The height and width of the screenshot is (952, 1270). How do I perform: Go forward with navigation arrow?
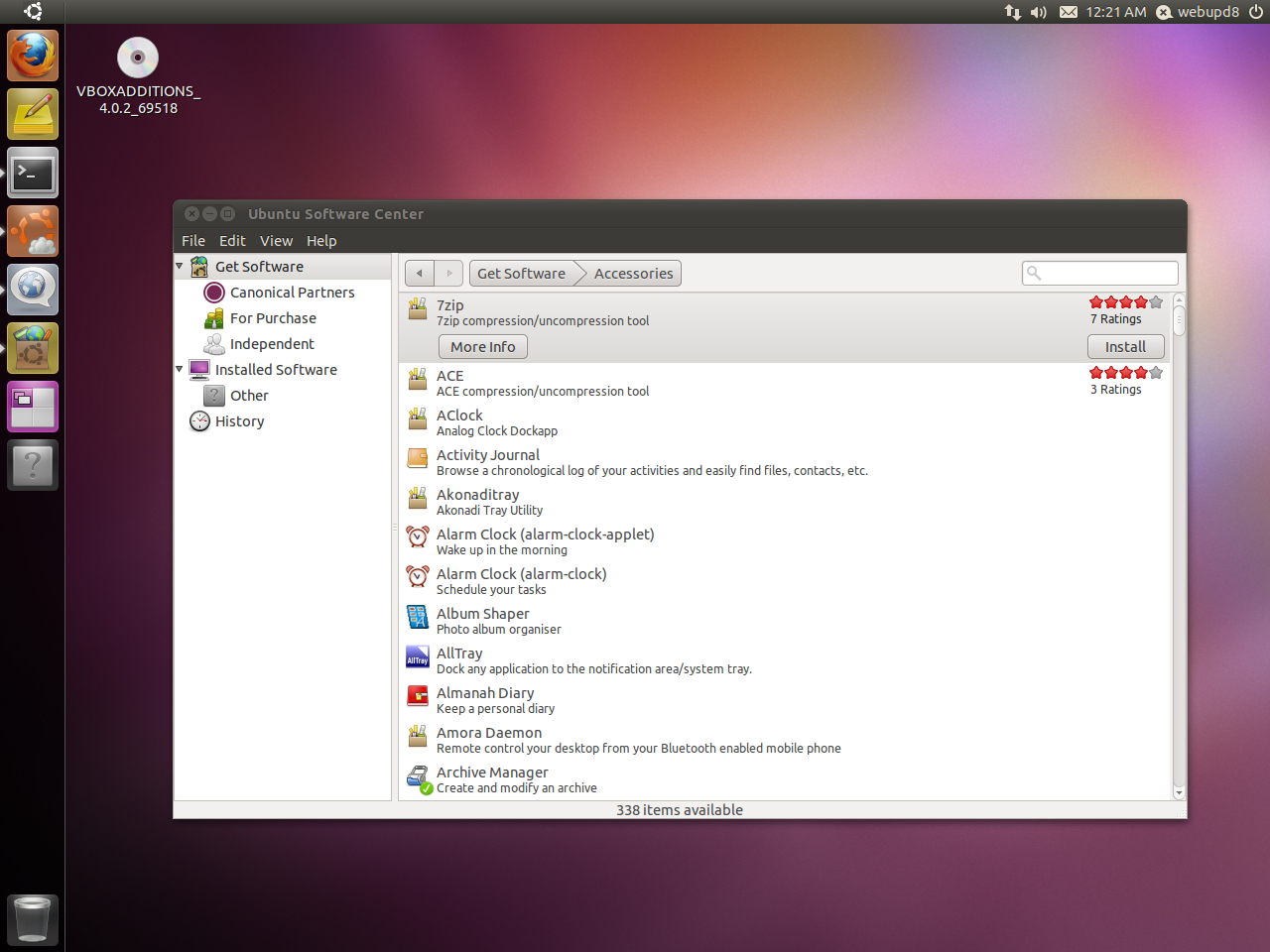pyautogui.click(x=448, y=274)
